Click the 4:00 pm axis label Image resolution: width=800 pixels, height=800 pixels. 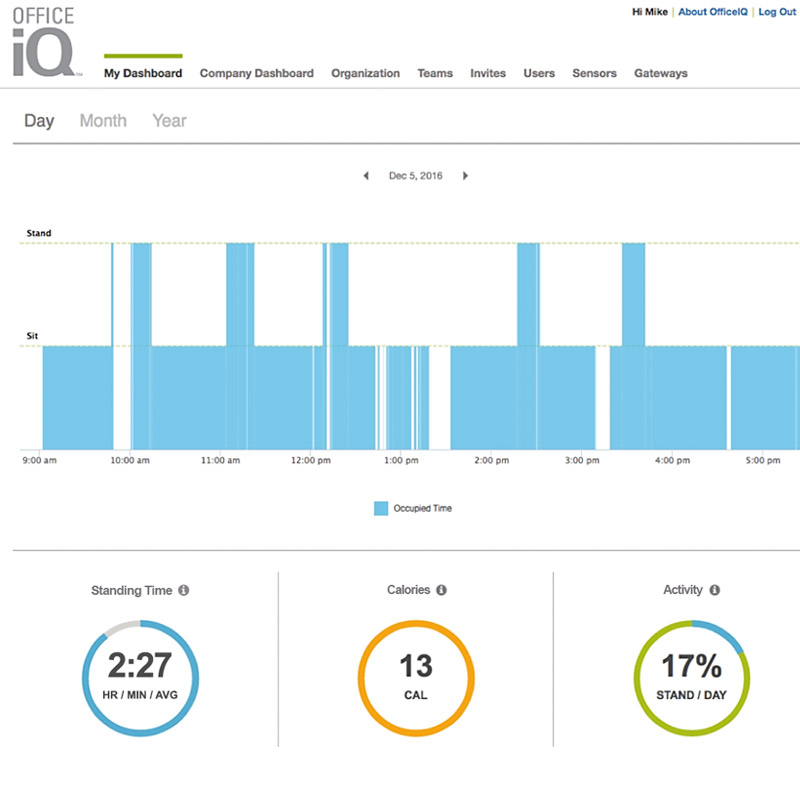[672, 461]
